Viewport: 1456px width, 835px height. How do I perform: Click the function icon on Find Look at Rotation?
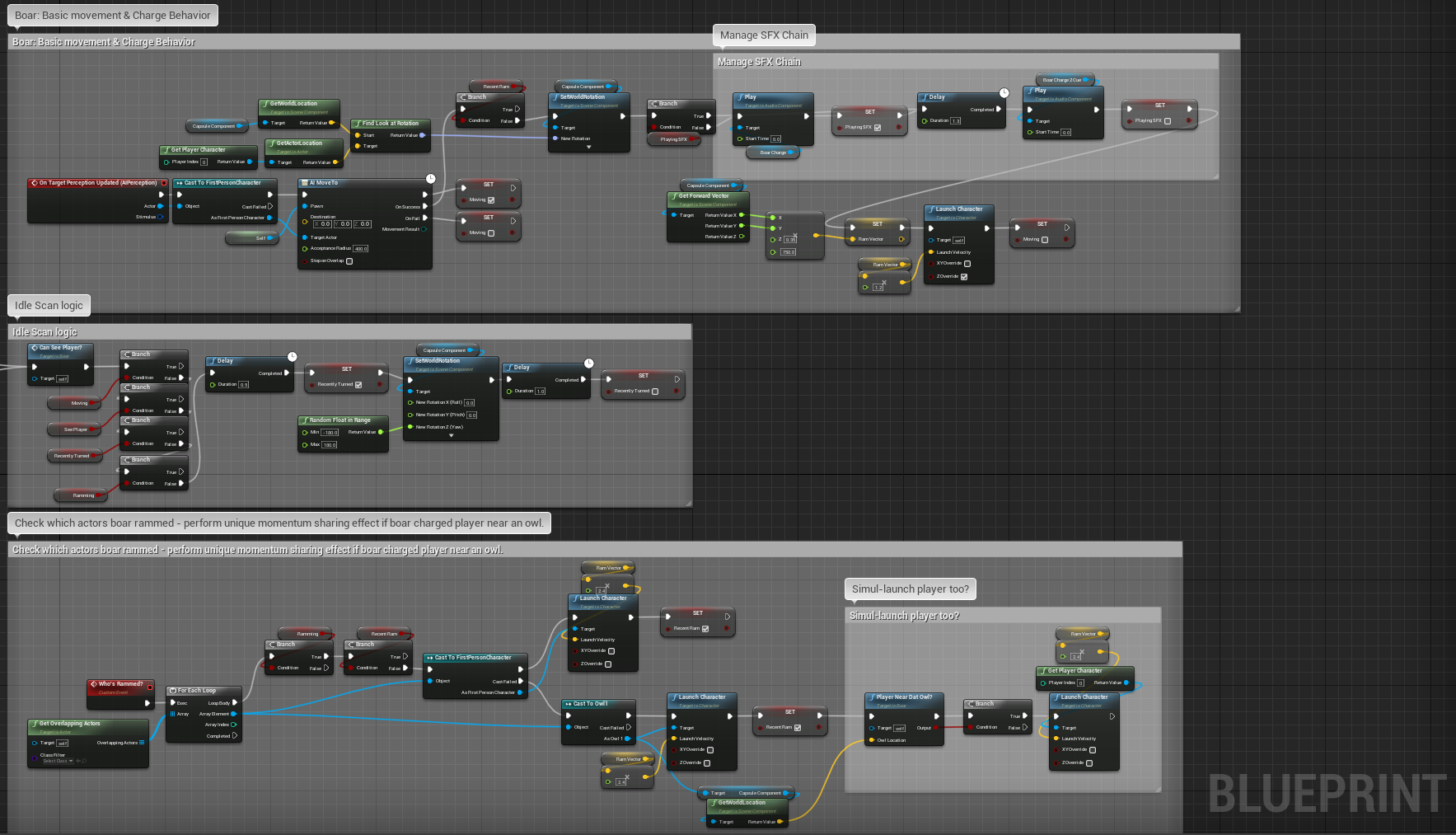pyautogui.click(x=358, y=124)
